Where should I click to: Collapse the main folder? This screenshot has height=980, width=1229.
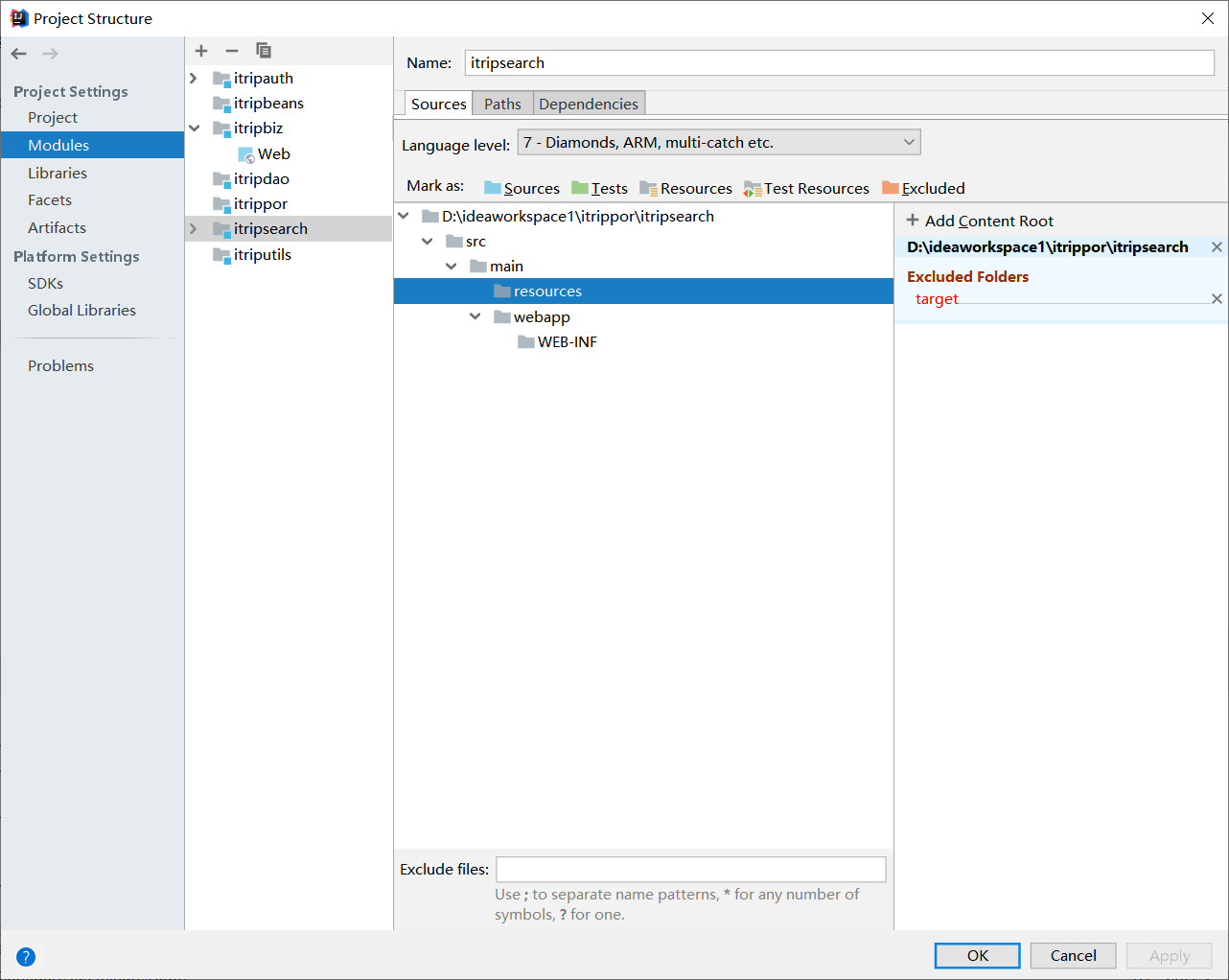click(452, 267)
